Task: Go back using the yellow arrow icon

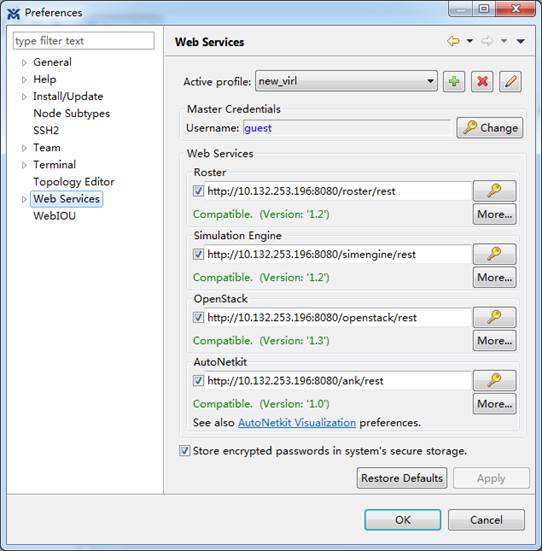Action: click(453, 41)
